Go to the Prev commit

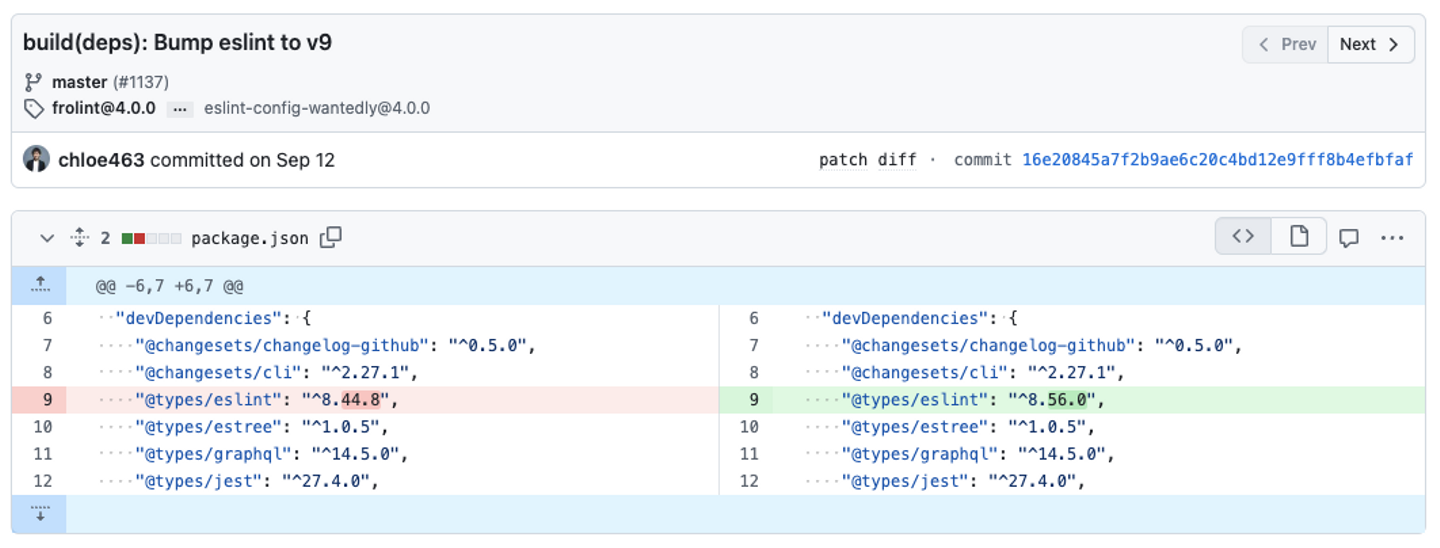click(1286, 44)
